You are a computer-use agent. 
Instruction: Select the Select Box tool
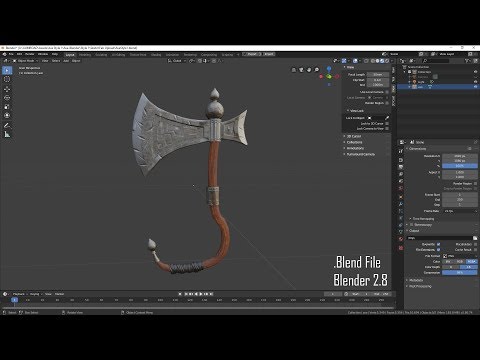7,70
